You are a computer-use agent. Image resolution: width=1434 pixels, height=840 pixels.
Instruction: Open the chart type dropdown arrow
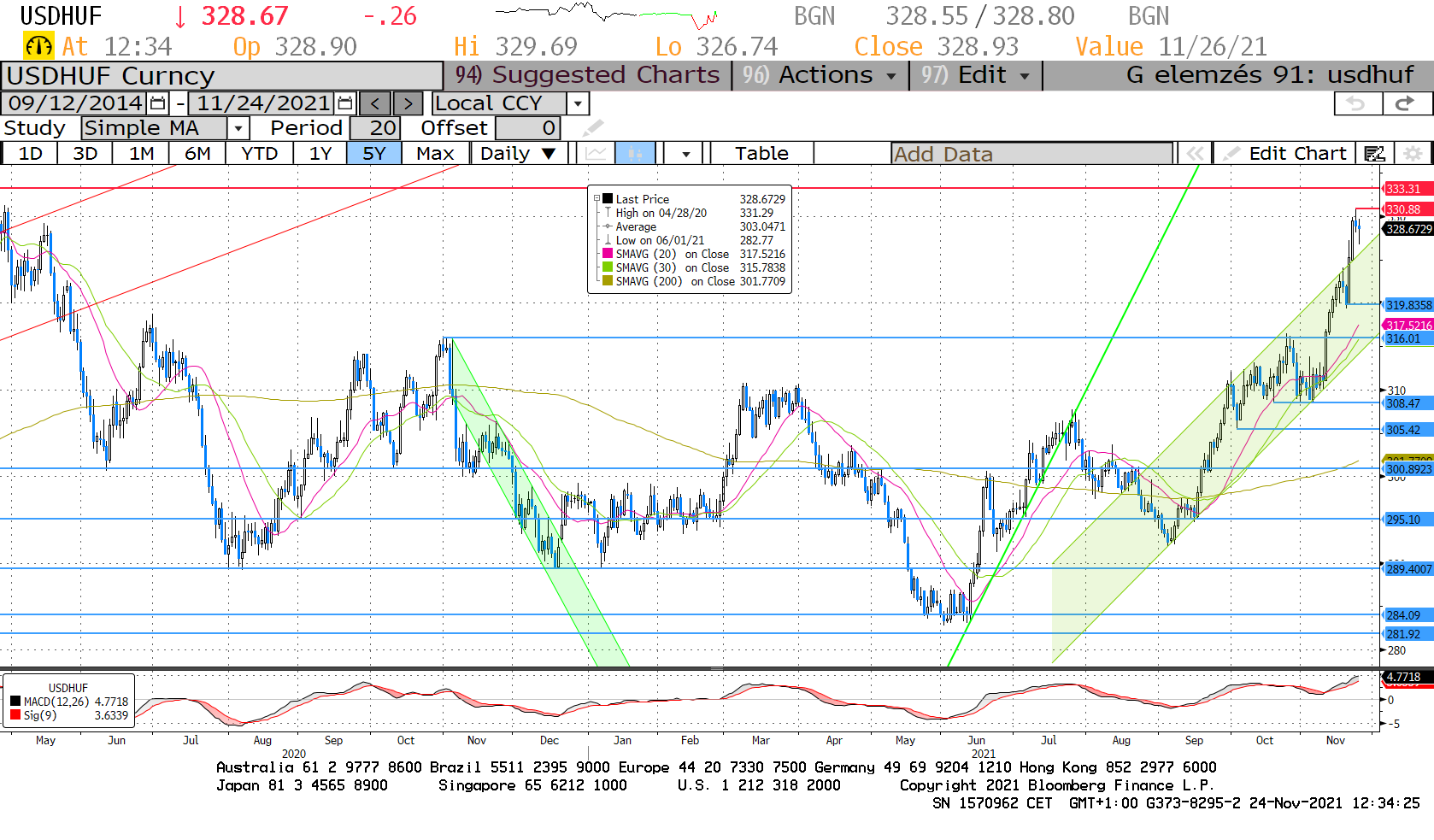[x=686, y=154]
